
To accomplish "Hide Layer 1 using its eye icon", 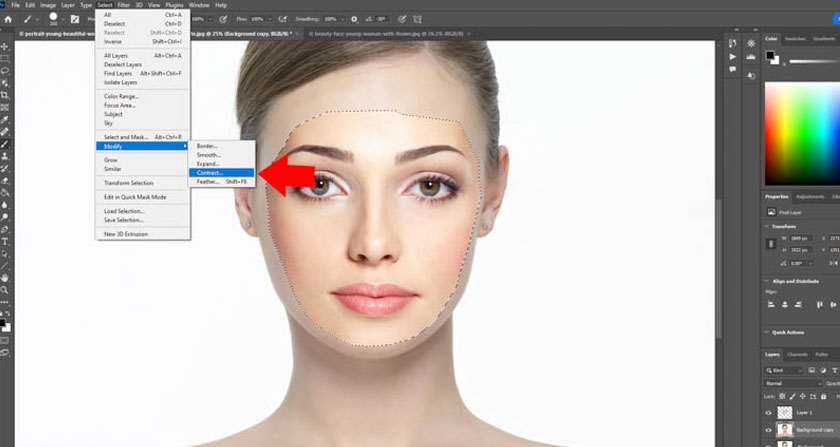I will pos(769,412).
